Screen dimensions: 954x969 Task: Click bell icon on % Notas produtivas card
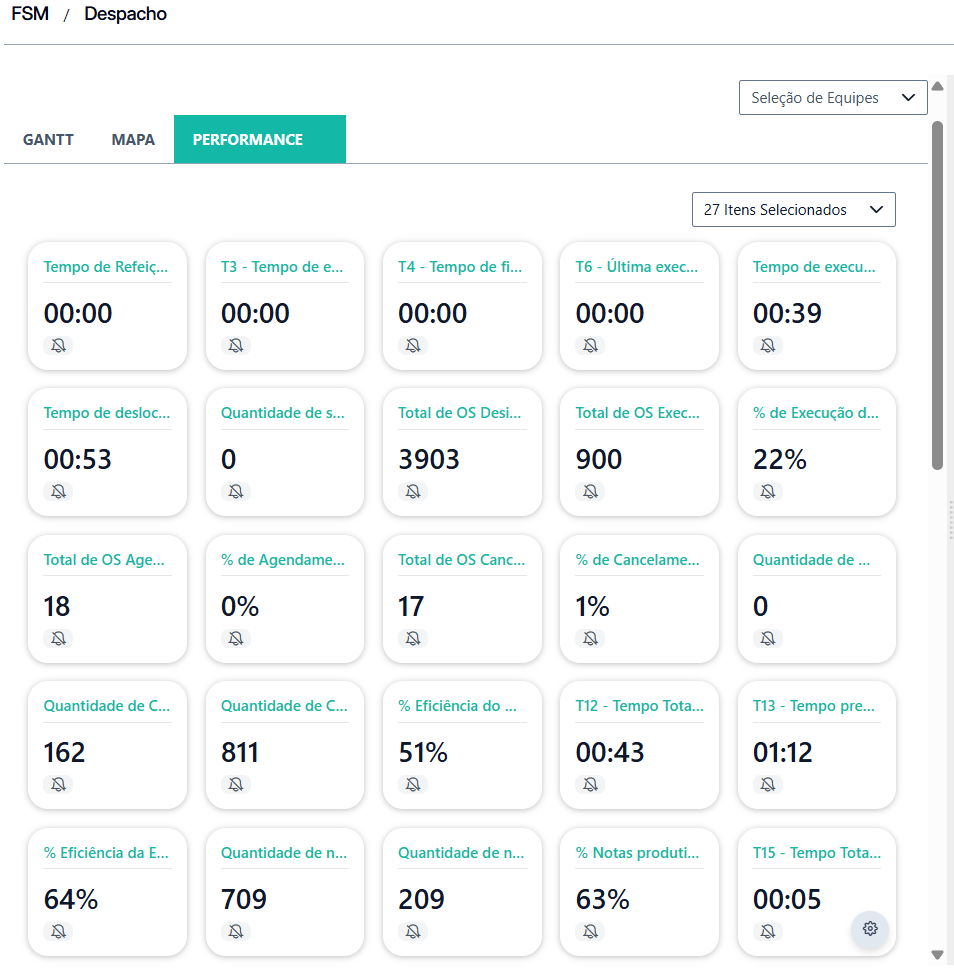[x=591, y=931]
